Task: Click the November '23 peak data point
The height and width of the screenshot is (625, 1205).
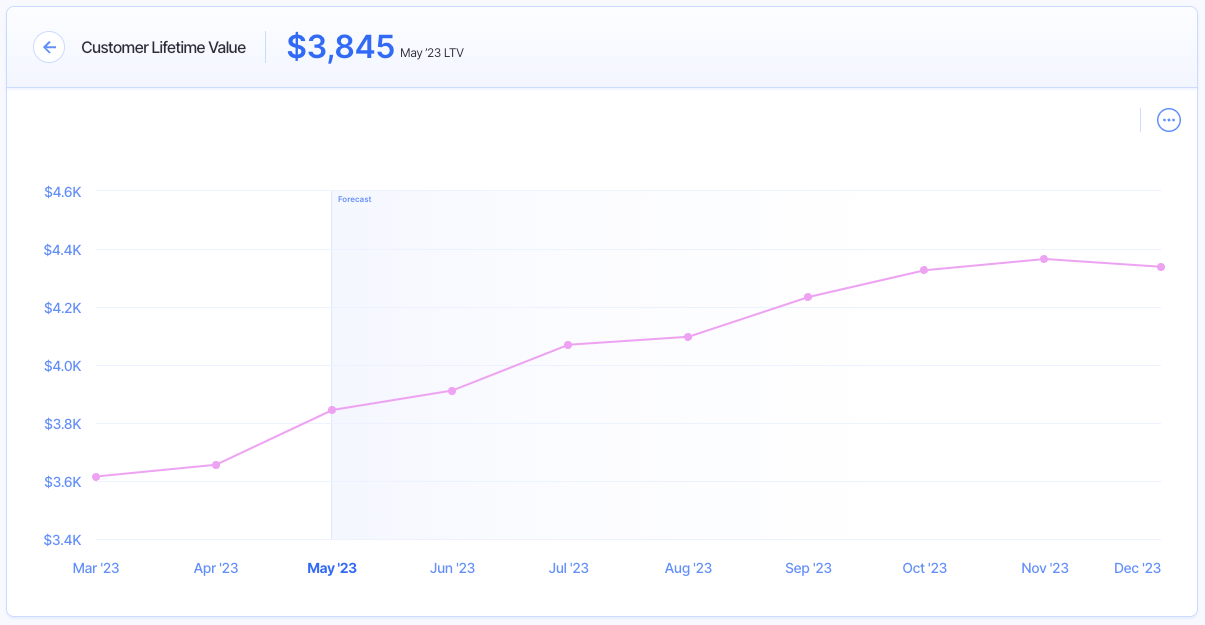Action: click(x=1043, y=258)
